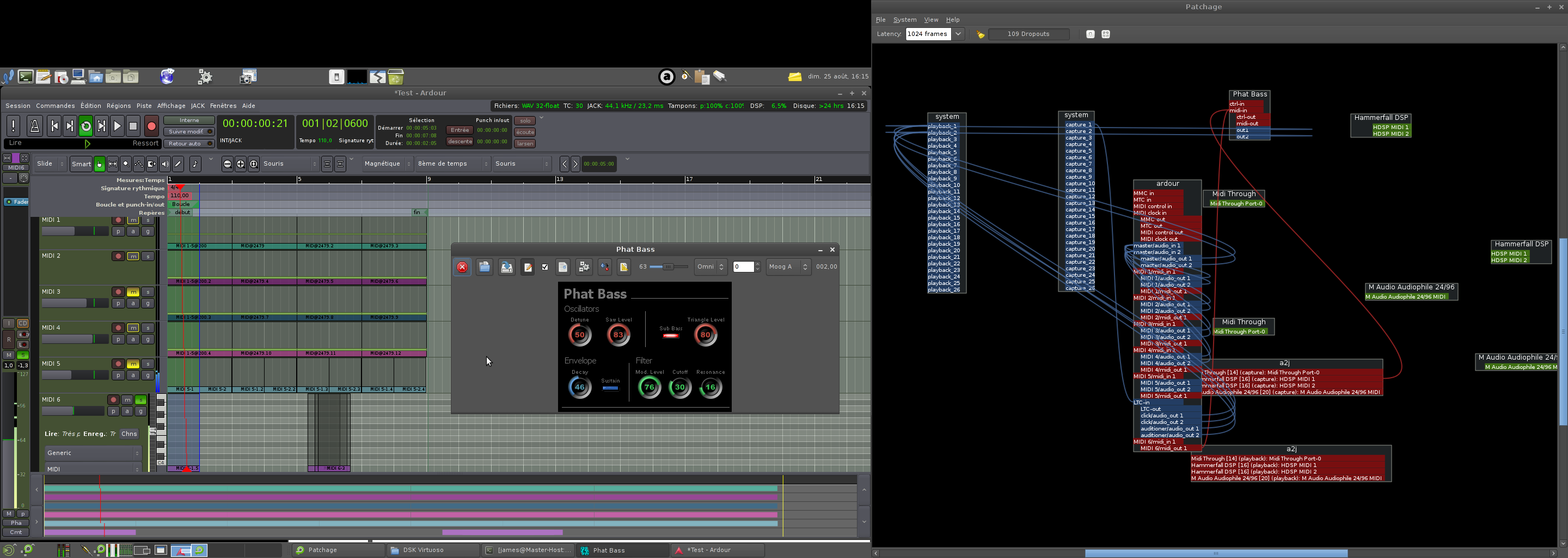Clear dropouts with the broom icon
The image size is (1568, 558).
click(x=980, y=34)
